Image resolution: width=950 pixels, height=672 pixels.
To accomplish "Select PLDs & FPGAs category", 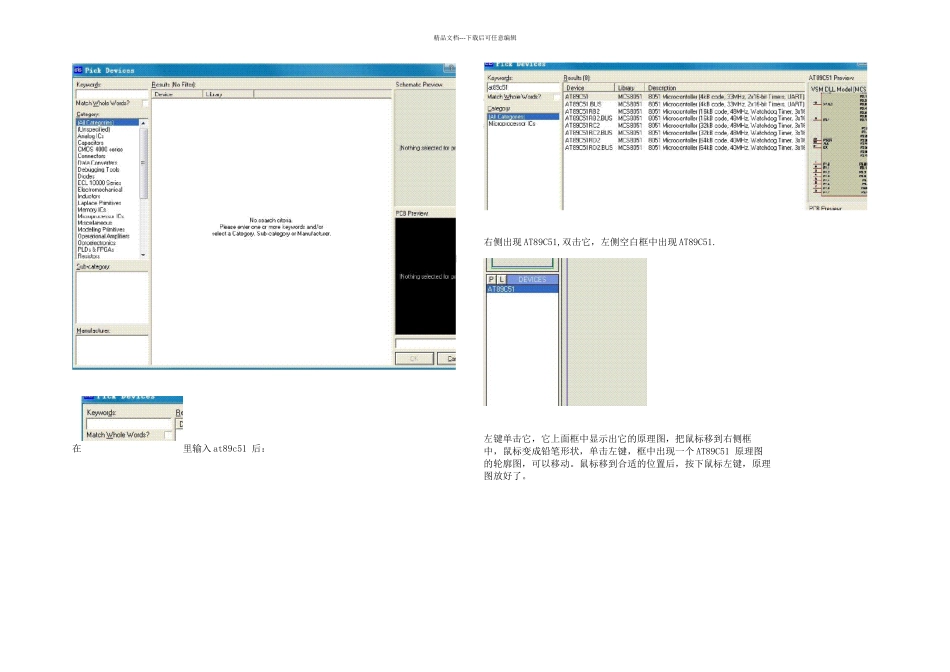I will pos(107,249).
